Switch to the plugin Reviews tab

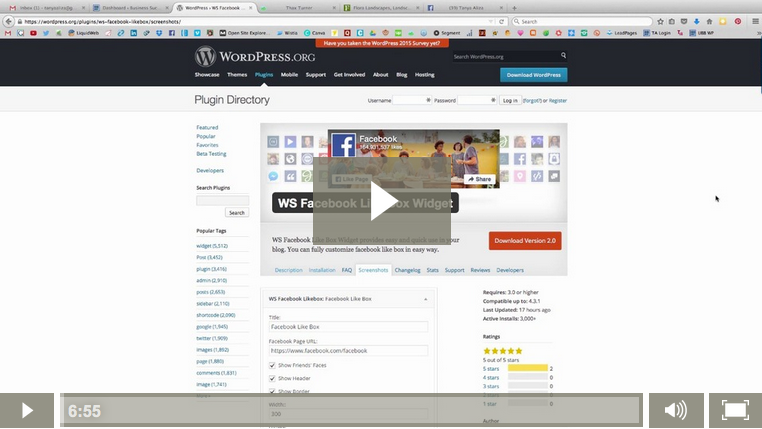[480, 270]
